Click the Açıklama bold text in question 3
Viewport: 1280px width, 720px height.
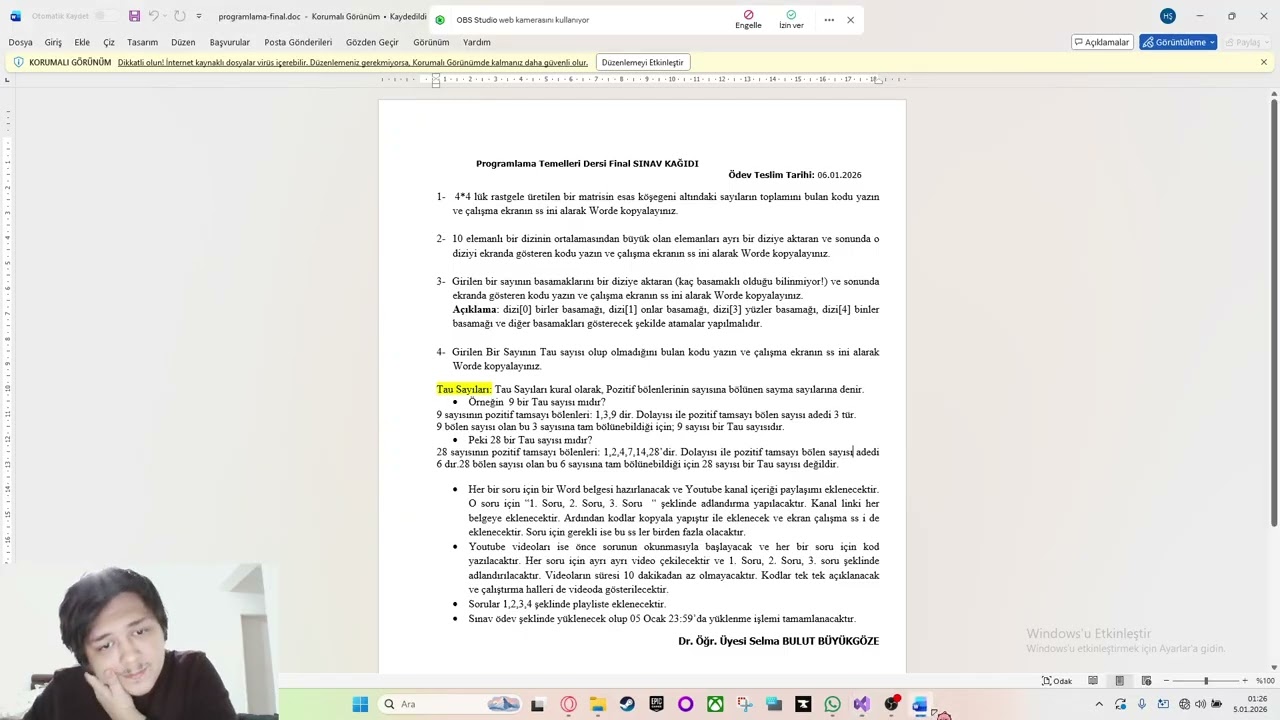click(475, 309)
